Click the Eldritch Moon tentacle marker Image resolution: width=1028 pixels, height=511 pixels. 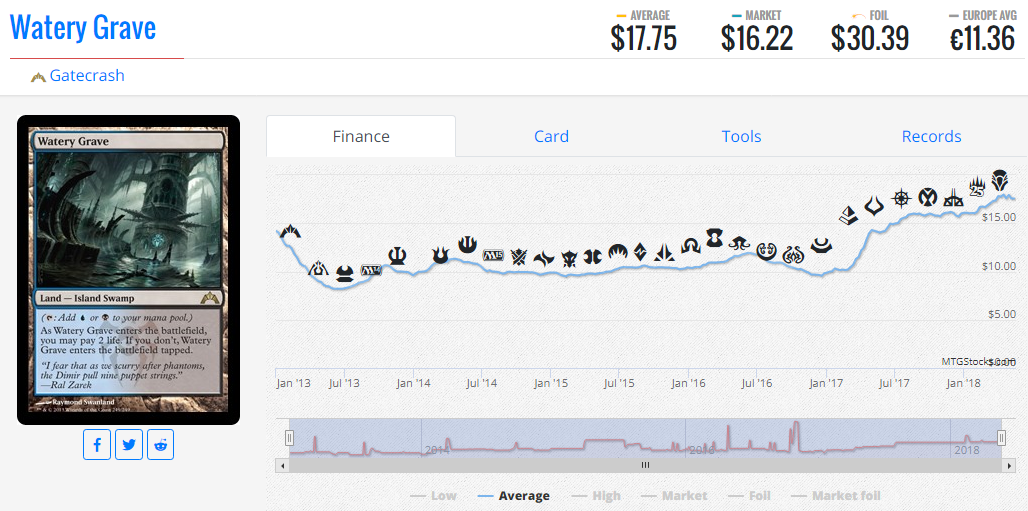[x=740, y=243]
